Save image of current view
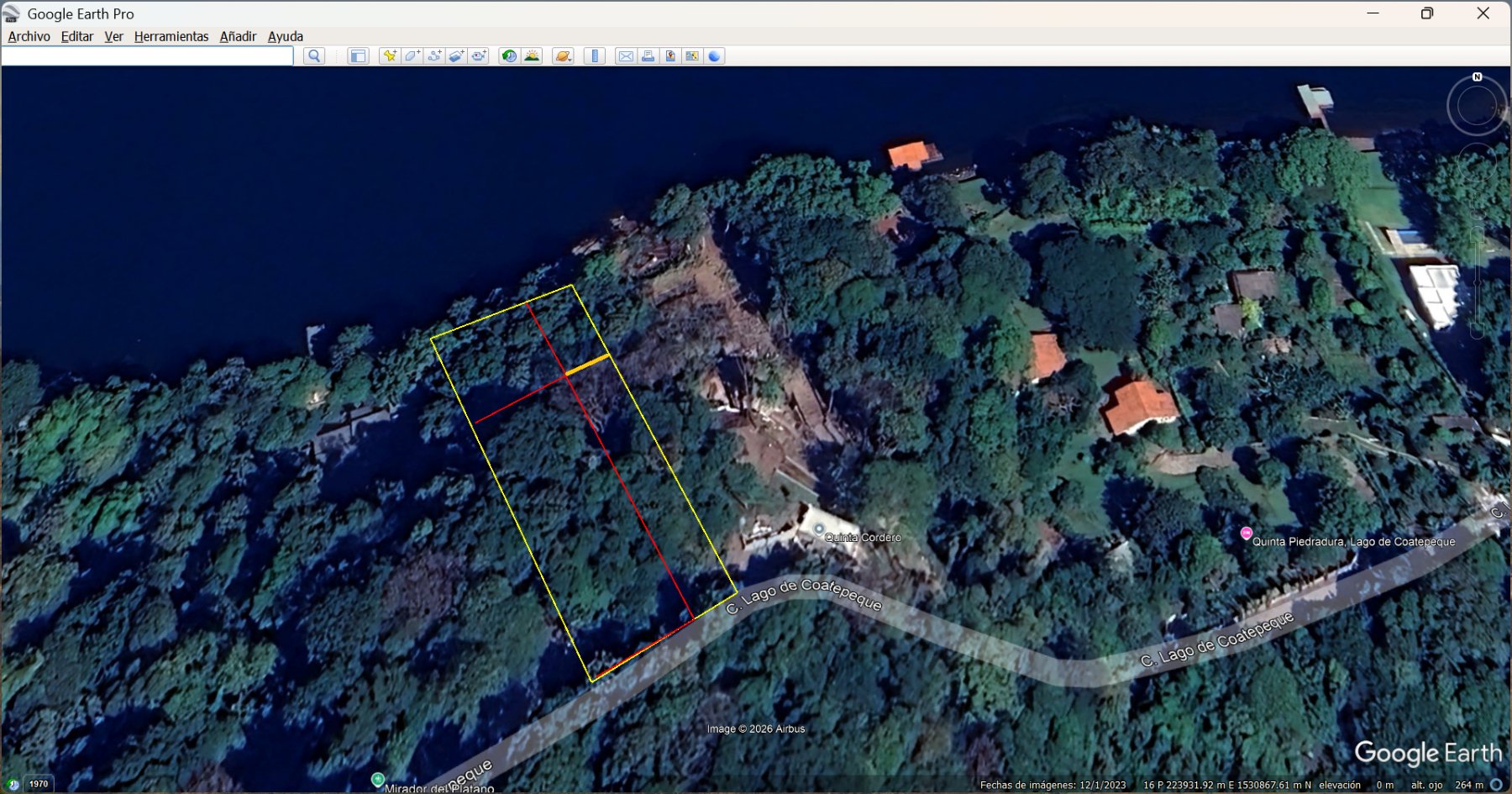This screenshot has height=794, width=1512. point(670,56)
